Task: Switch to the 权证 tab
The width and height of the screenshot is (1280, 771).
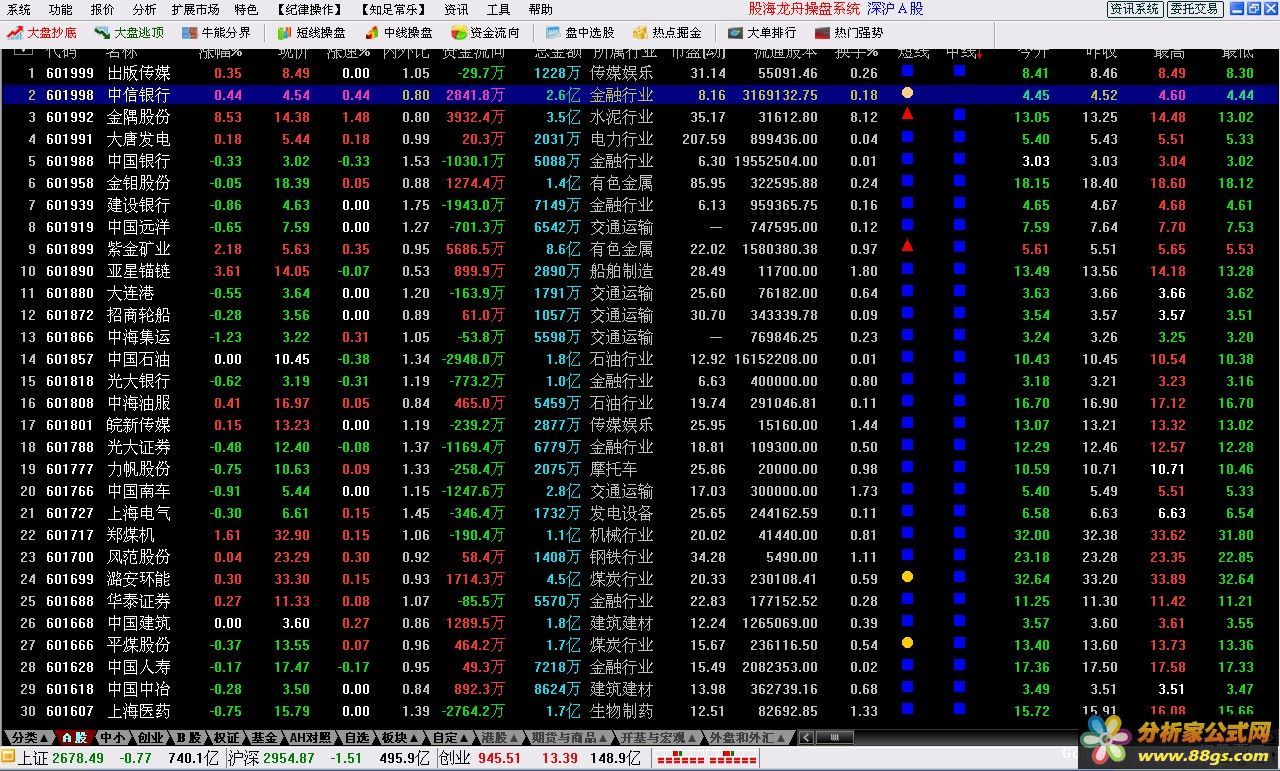Action: click(227, 737)
